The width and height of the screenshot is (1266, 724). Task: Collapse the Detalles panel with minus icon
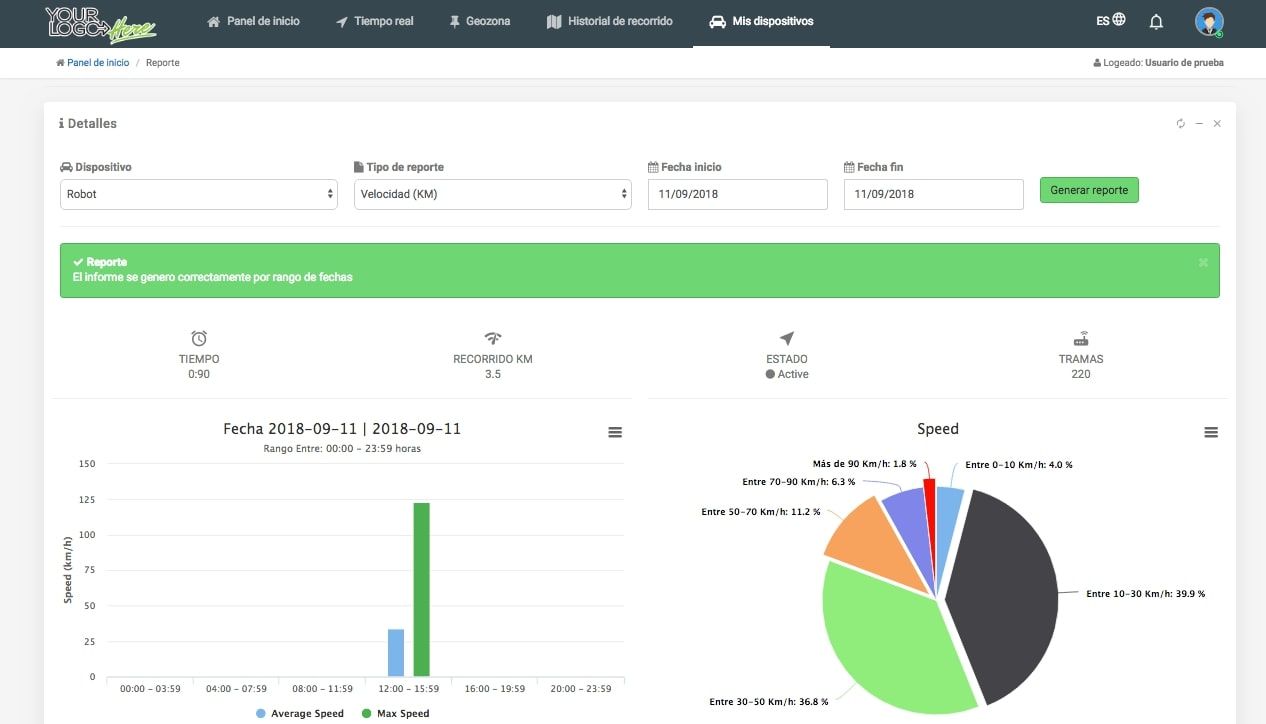(x=1199, y=124)
